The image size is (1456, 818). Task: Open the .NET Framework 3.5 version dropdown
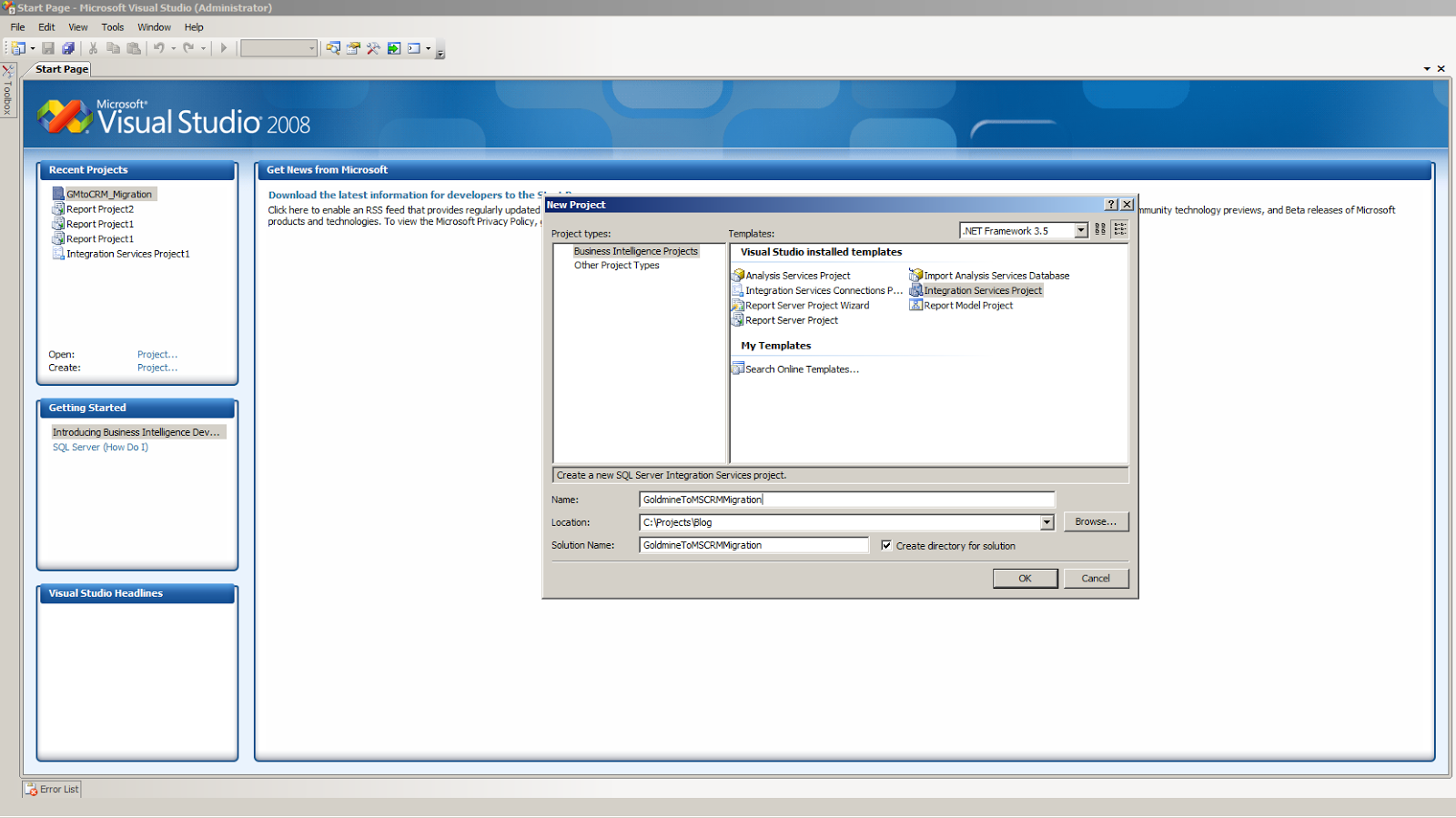tap(1081, 231)
